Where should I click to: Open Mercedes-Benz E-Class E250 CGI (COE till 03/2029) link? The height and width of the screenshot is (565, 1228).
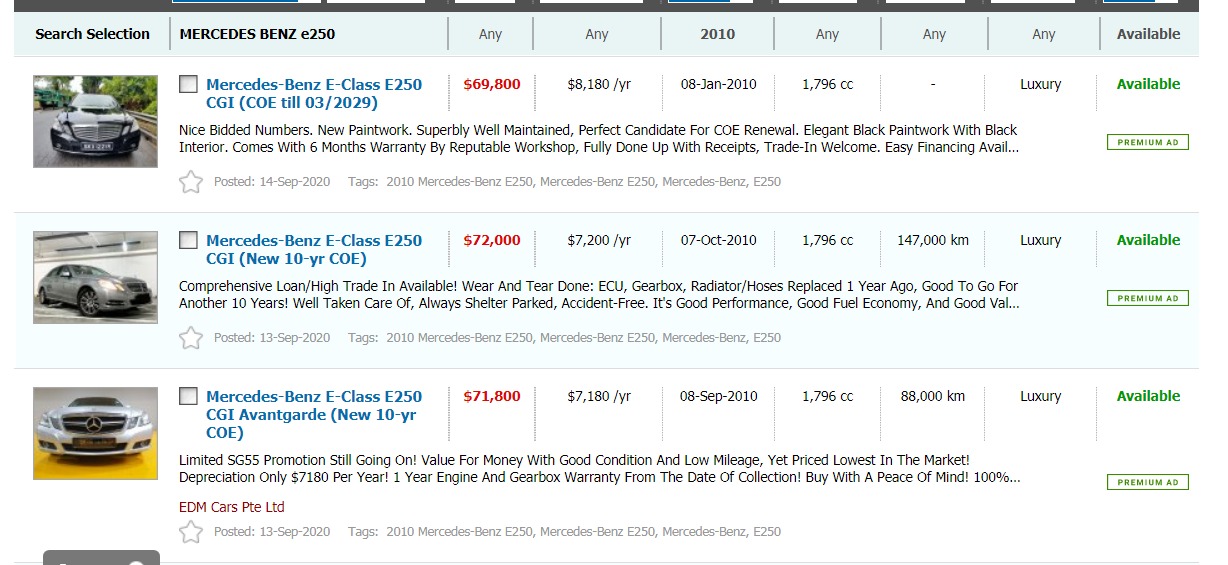point(313,93)
